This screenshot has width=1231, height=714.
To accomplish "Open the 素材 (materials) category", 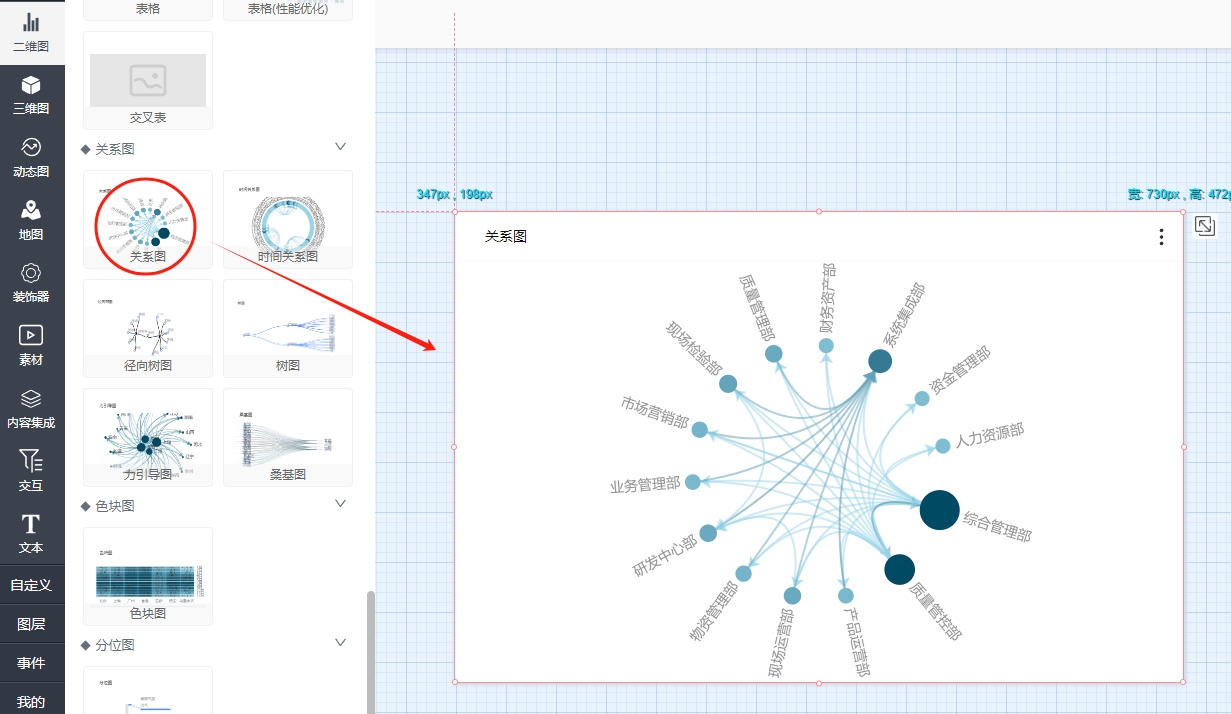I will [32, 346].
